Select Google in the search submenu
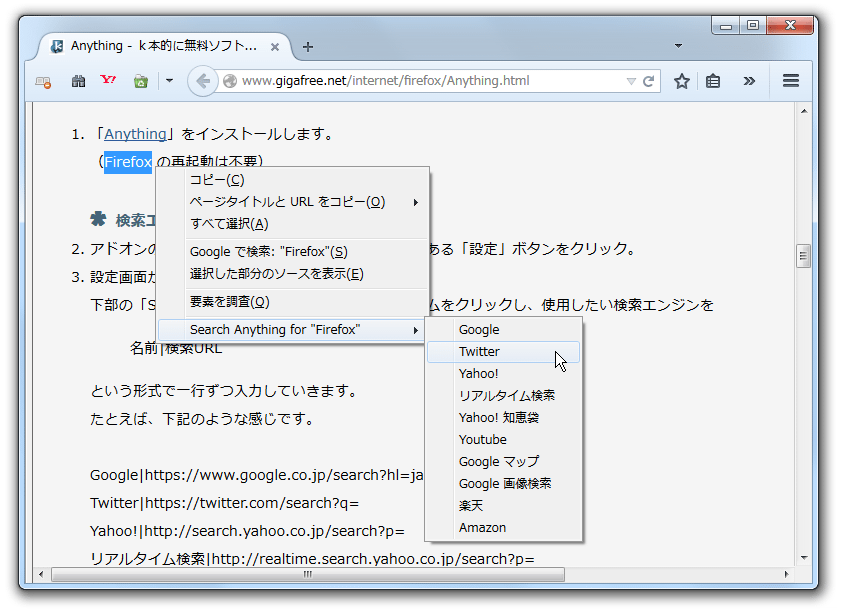This screenshot has width=841, height=611. 503,329
